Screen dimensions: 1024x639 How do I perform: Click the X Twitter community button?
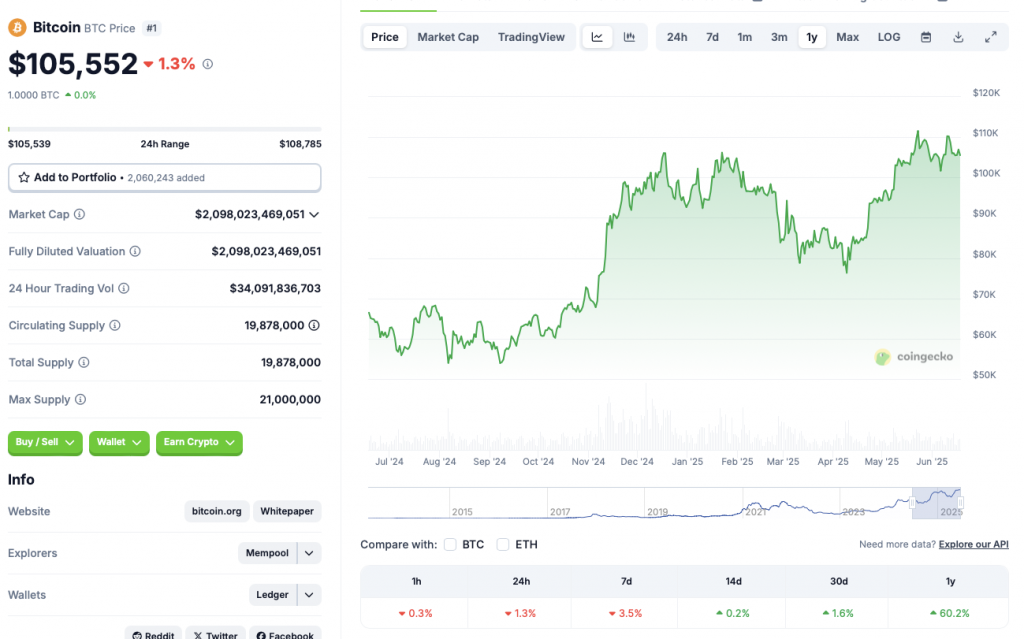[x=216, y=634]
